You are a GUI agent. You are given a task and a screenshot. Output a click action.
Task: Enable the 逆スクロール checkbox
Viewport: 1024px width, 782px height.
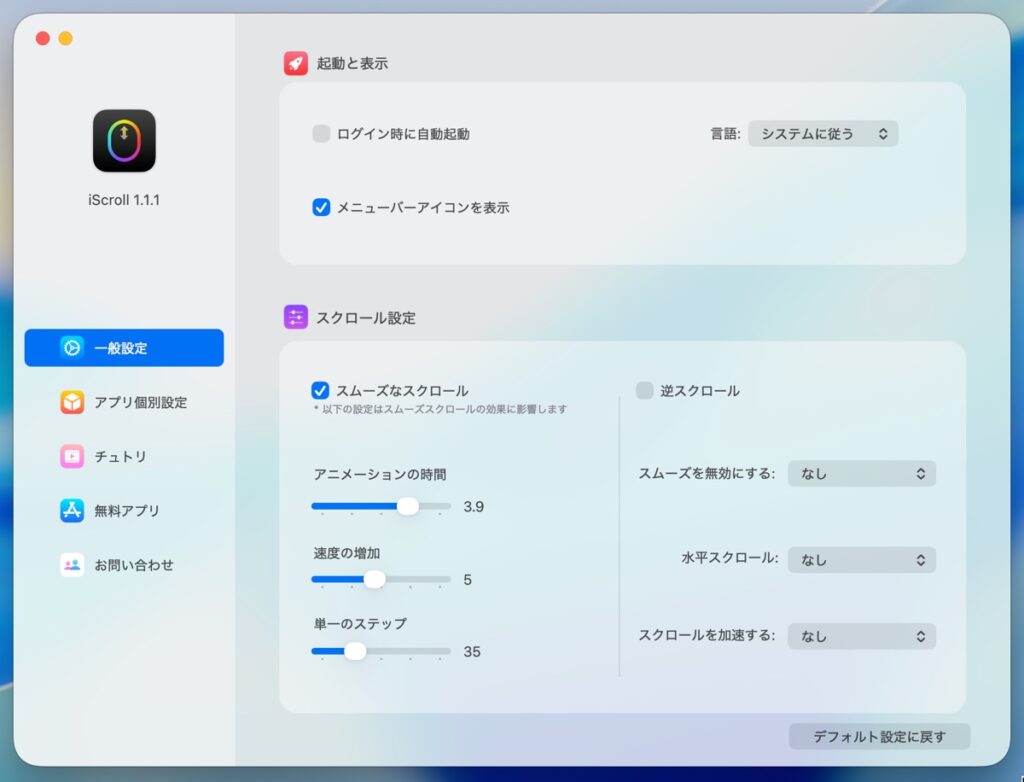[645, 391]
